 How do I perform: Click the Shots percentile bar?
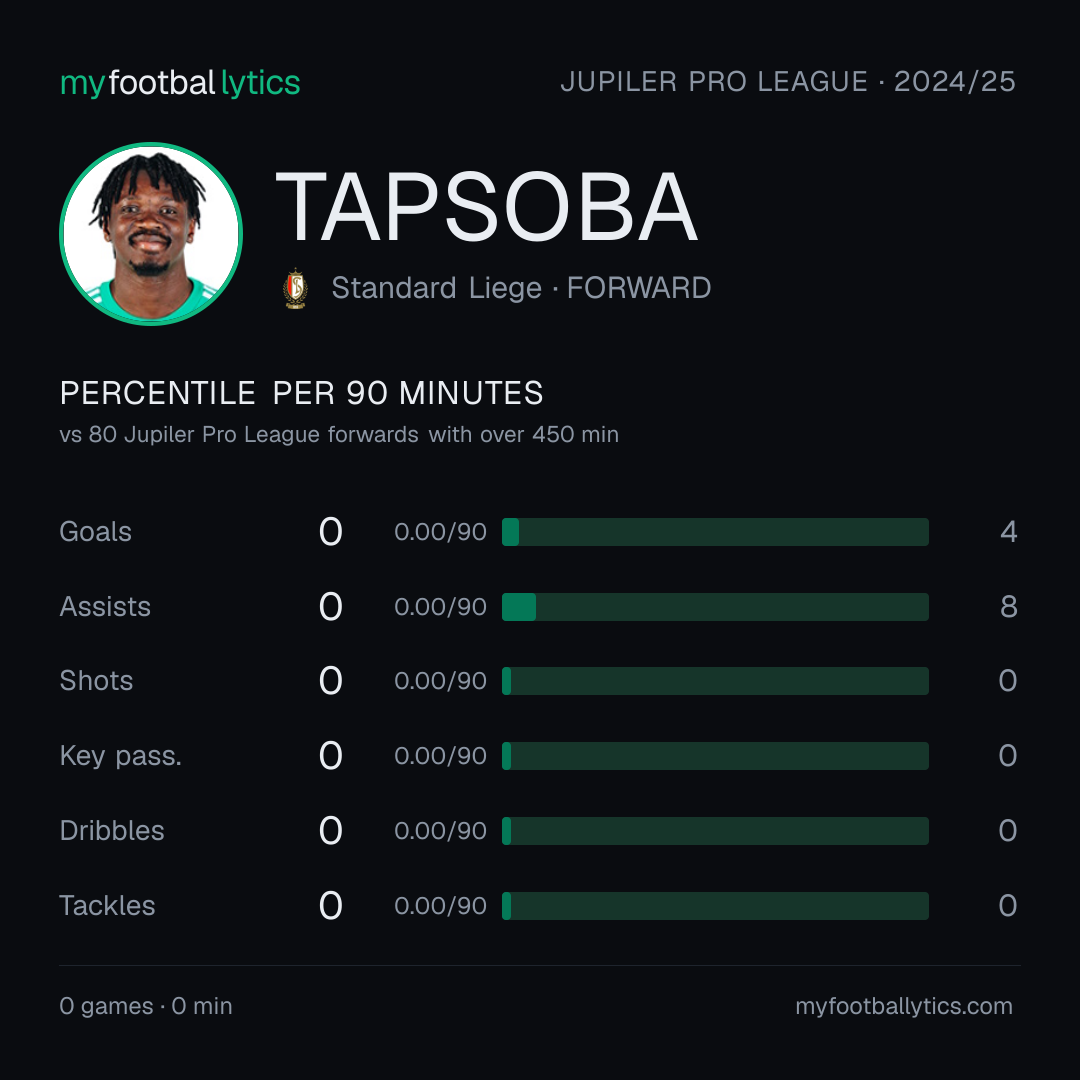(715, 681)
